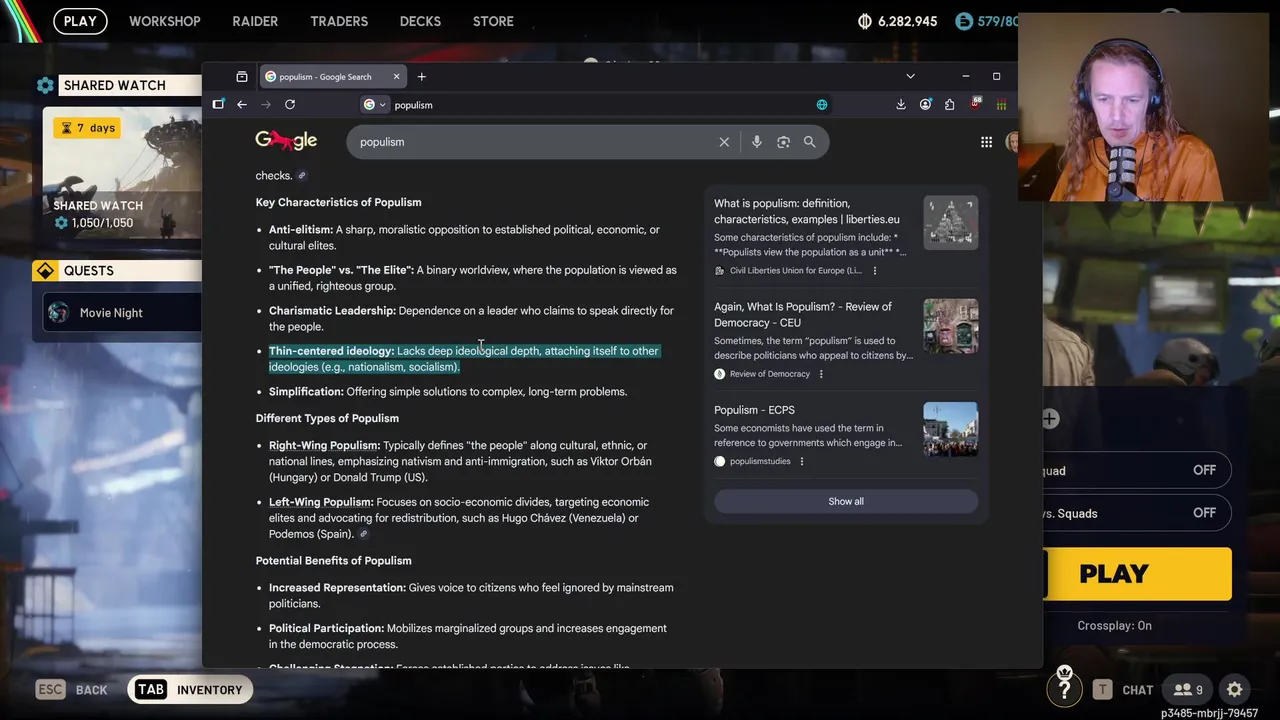The width and height of the screenshot is (1280, 720).
Task: Open the tab search icon left of the tab
Action: click(x=242, y=77)
